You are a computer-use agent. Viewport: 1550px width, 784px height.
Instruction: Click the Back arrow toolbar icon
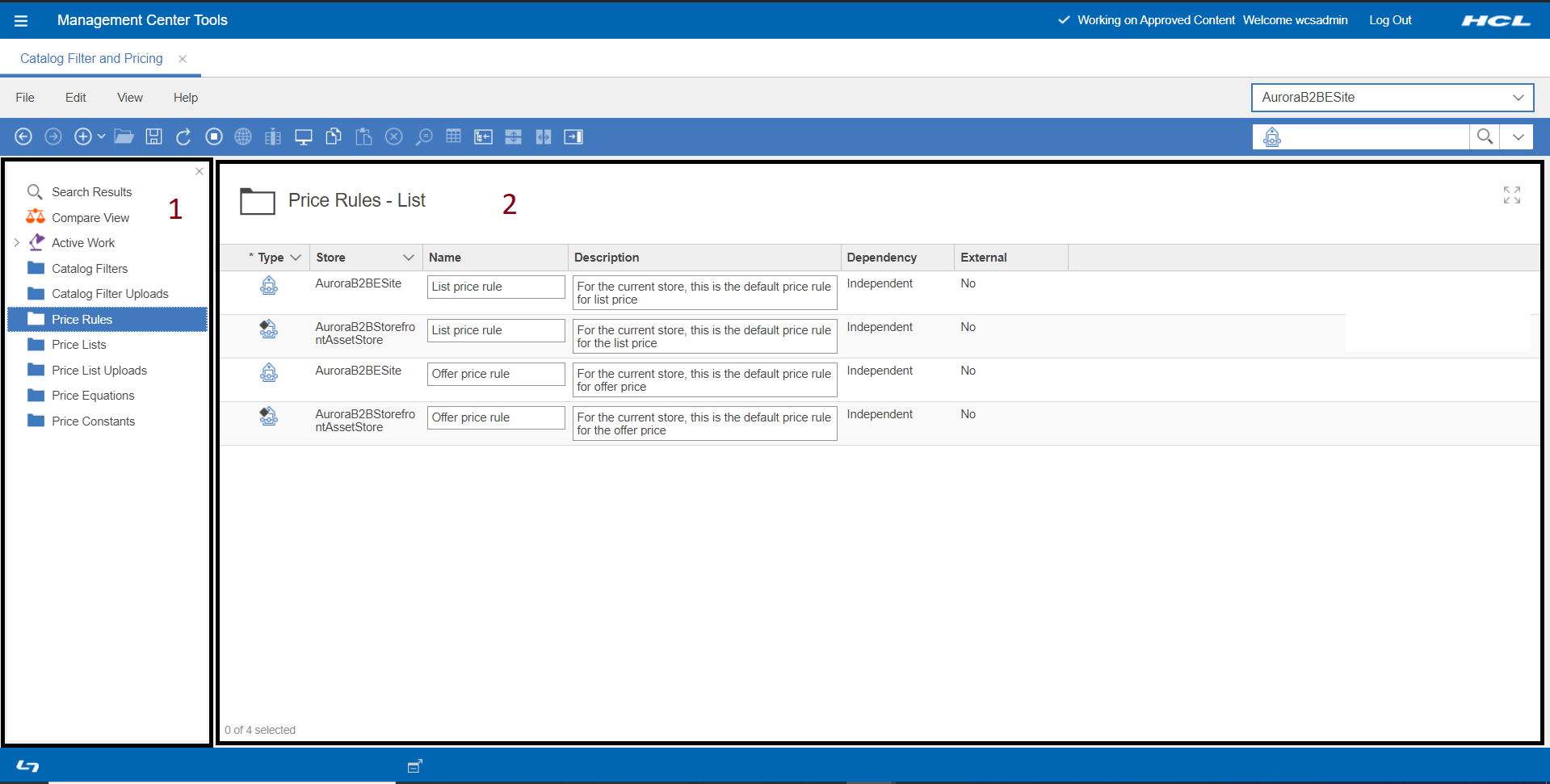point(23,136)
